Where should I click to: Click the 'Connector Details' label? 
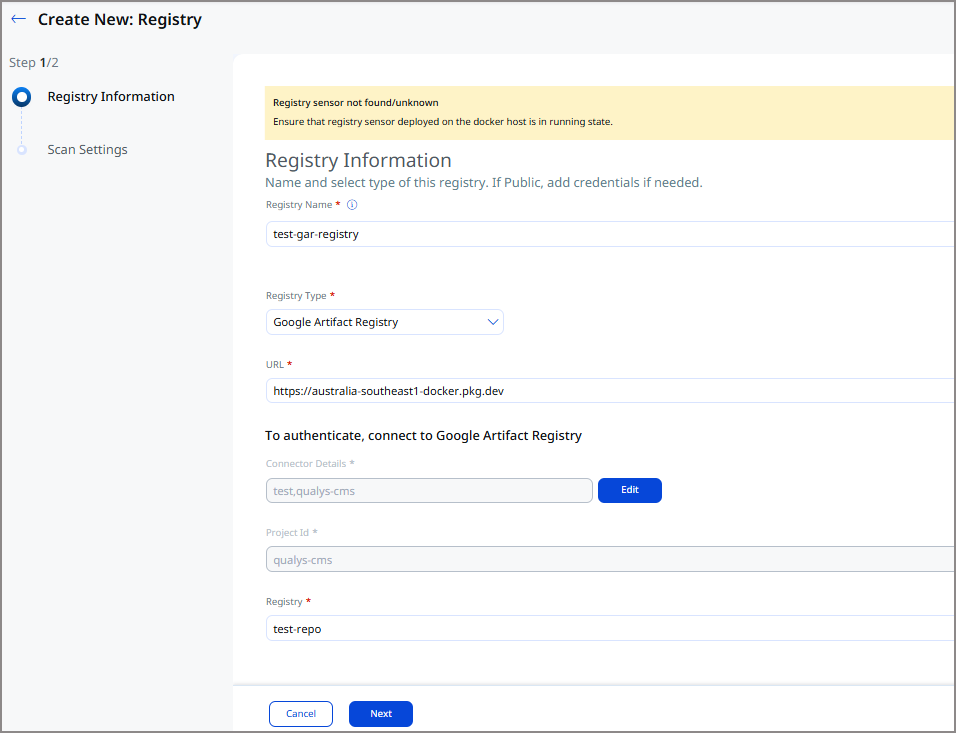click(x=305, y=463)
